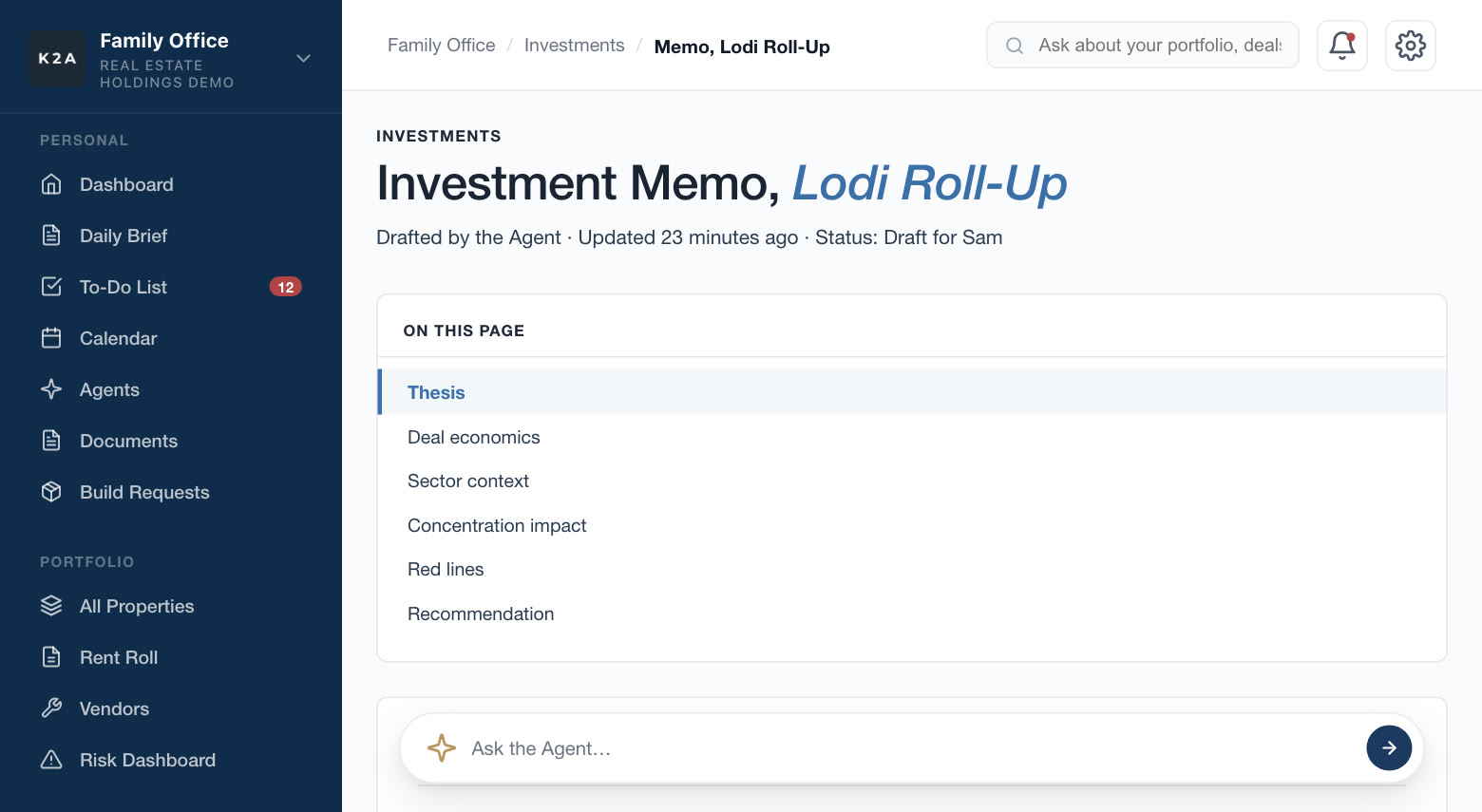Image resolution: width=1482 pixels, height=812 pixels.
Task: Open the Dashboard menu item
Action: [x=171, y=184]
